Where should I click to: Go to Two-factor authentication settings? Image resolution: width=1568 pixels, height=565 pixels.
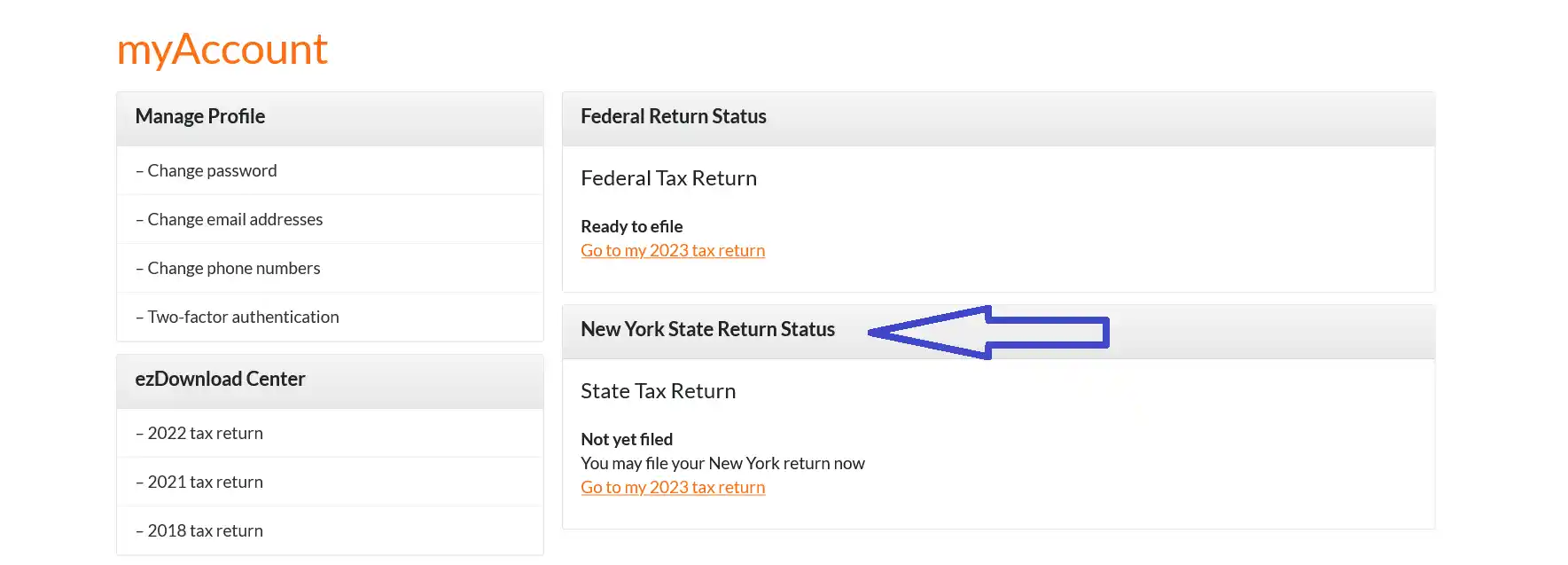point(243,317)
